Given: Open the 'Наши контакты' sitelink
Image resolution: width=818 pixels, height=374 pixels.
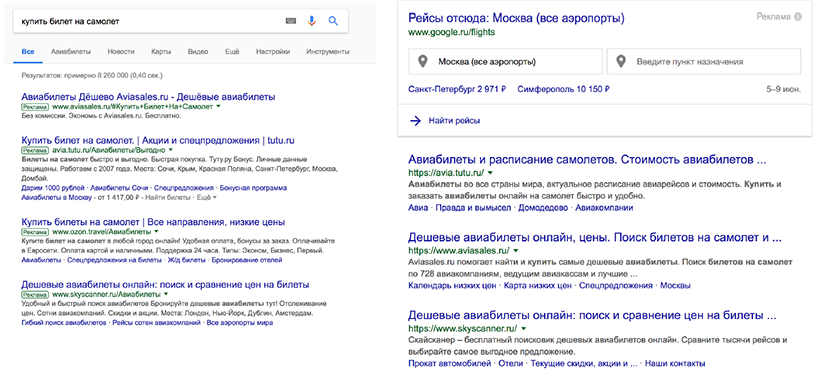Looking at the screenshot, I should click(675, 363).
